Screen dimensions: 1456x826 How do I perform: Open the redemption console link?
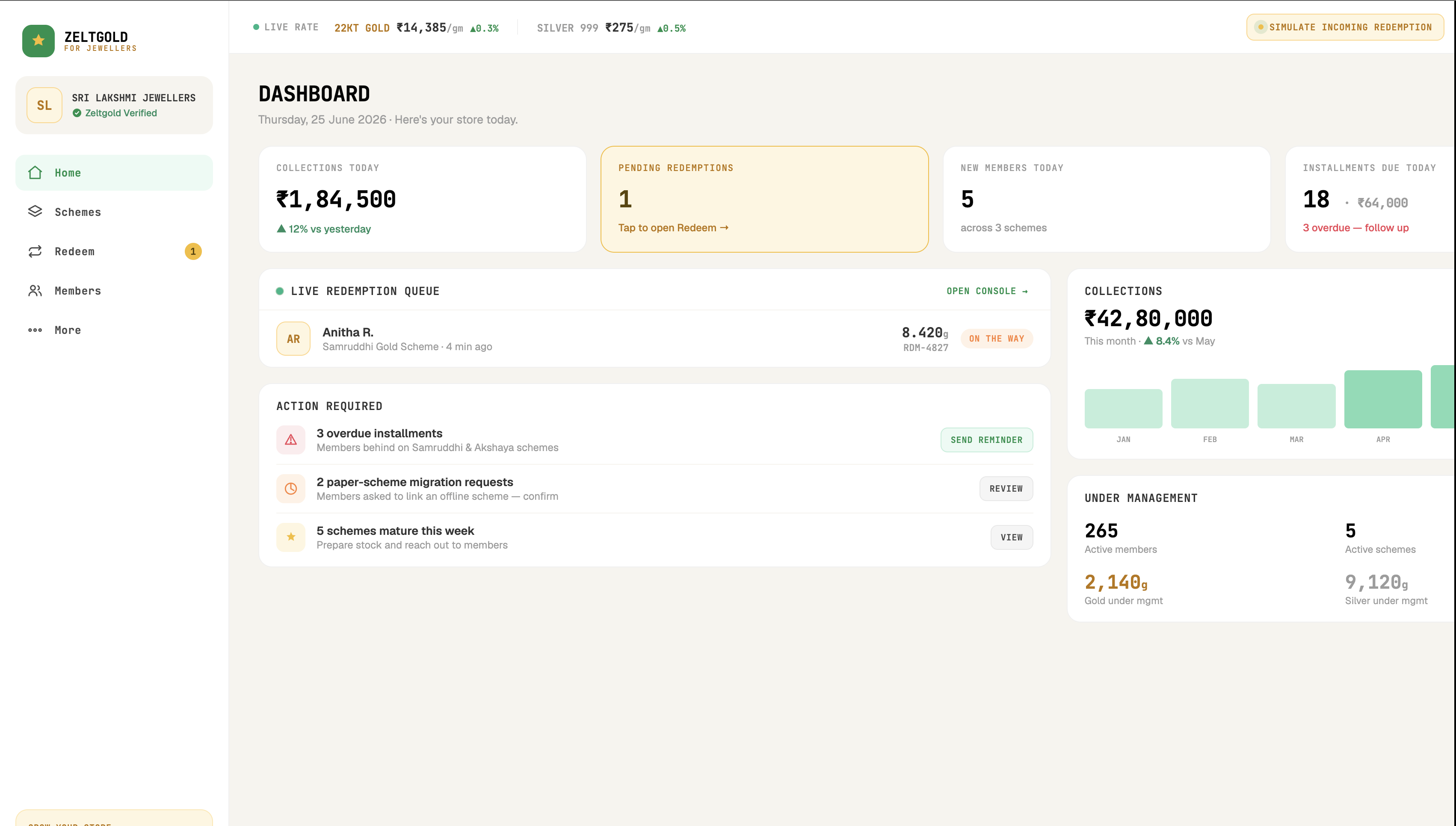987,291
